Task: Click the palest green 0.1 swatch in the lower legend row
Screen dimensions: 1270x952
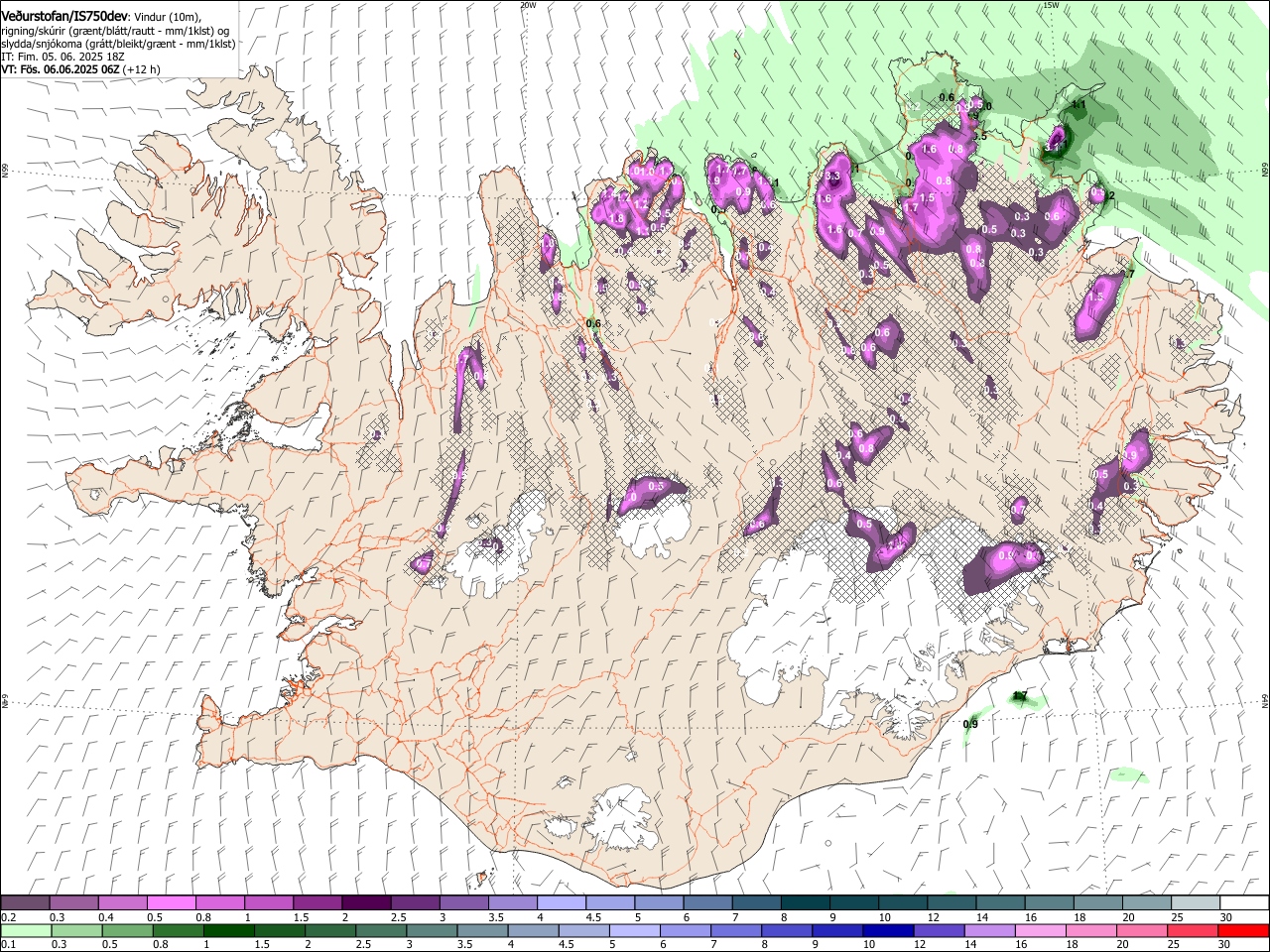Action: pyautogui.click(x=26, y=931)
